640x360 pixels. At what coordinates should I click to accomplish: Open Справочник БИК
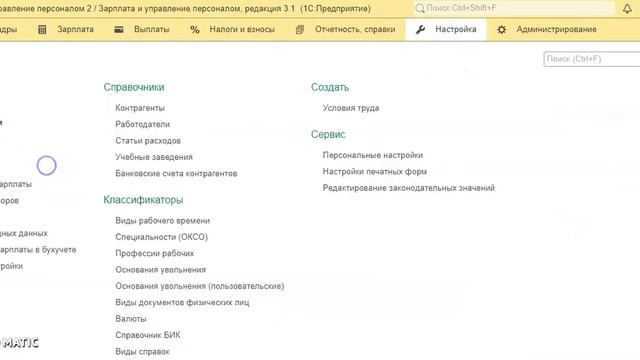(148, 335)
